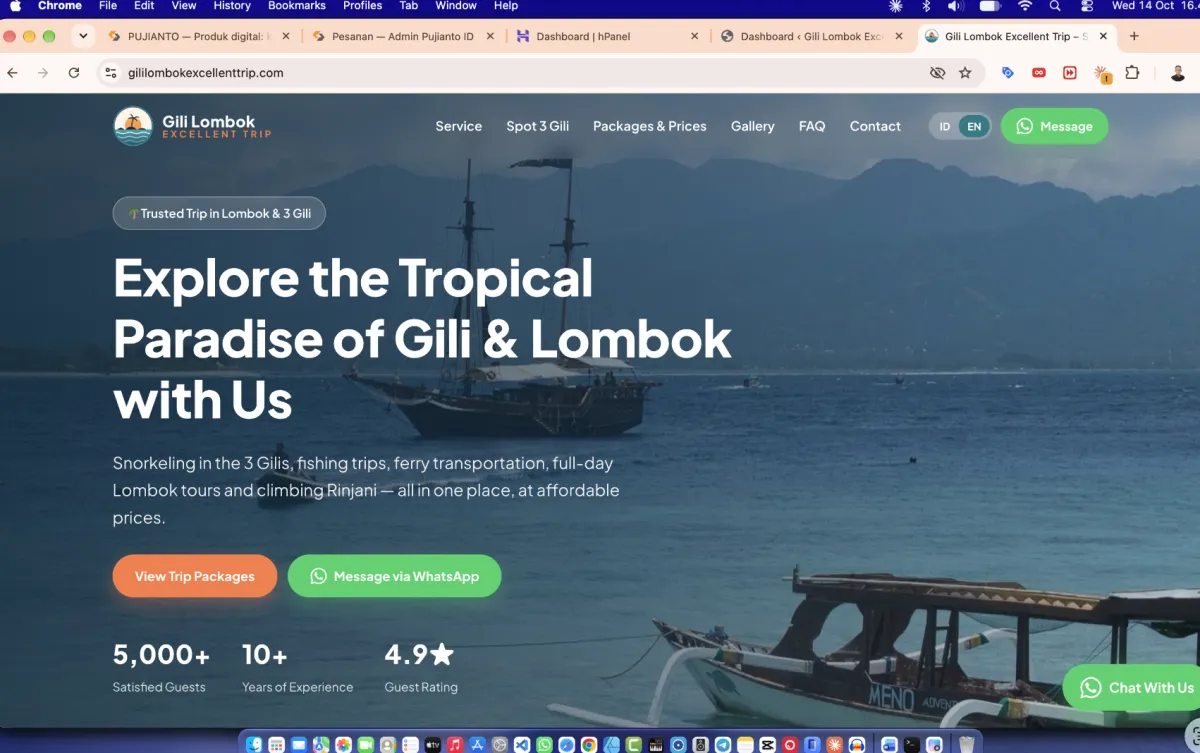Viewport: 1200px width, 753px height.
Task: Open a new tab with the plus button
Action: (x=1134, y=36)
